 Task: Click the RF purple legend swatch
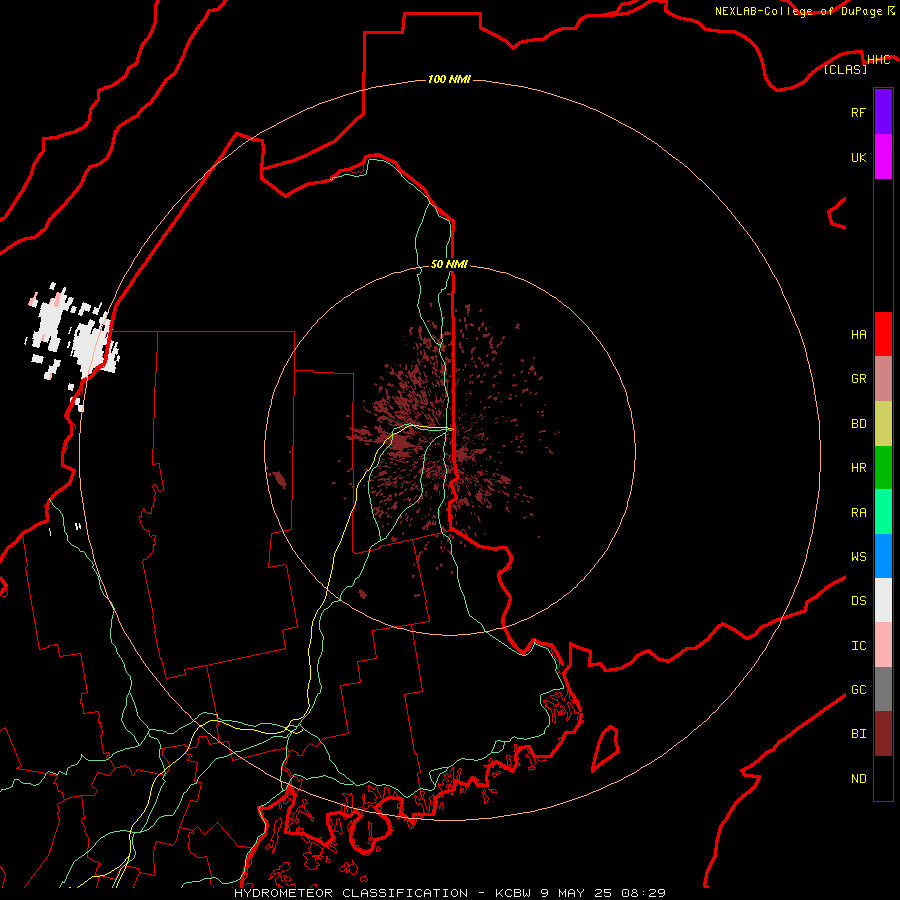coord(883,112)
